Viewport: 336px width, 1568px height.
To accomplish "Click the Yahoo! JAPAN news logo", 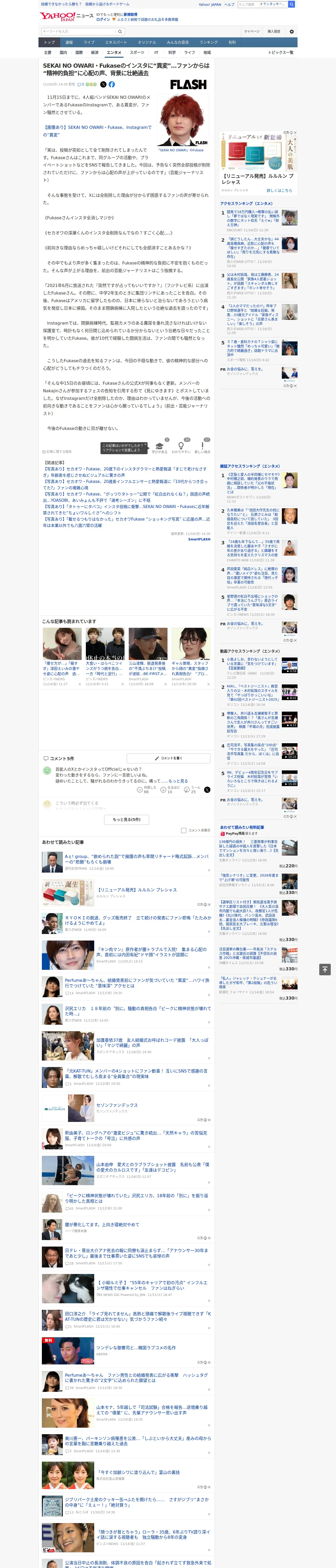I will (66, 16).
